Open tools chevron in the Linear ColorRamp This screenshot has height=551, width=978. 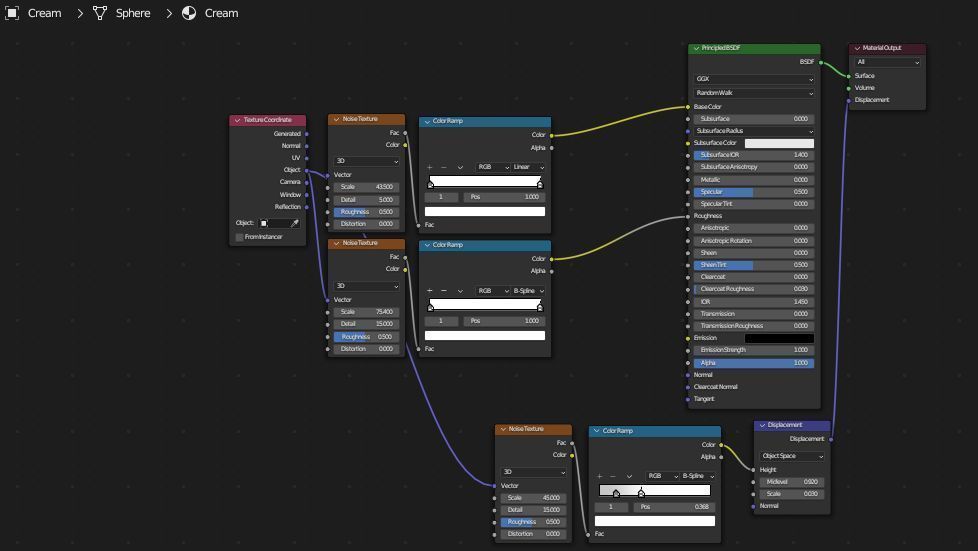click(x=460, y=167)
